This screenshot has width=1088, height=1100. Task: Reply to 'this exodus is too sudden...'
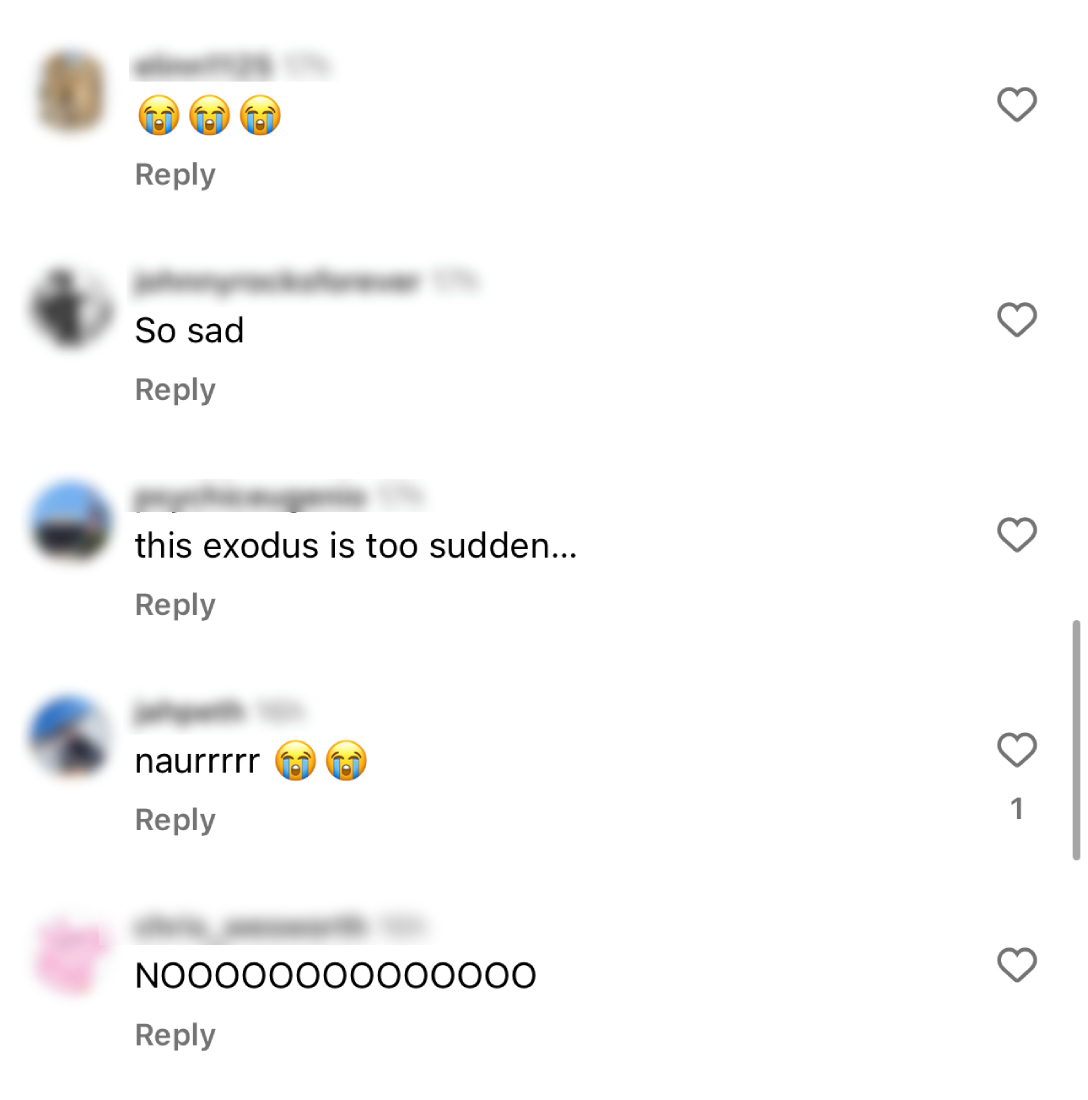[x=175, y=605]
